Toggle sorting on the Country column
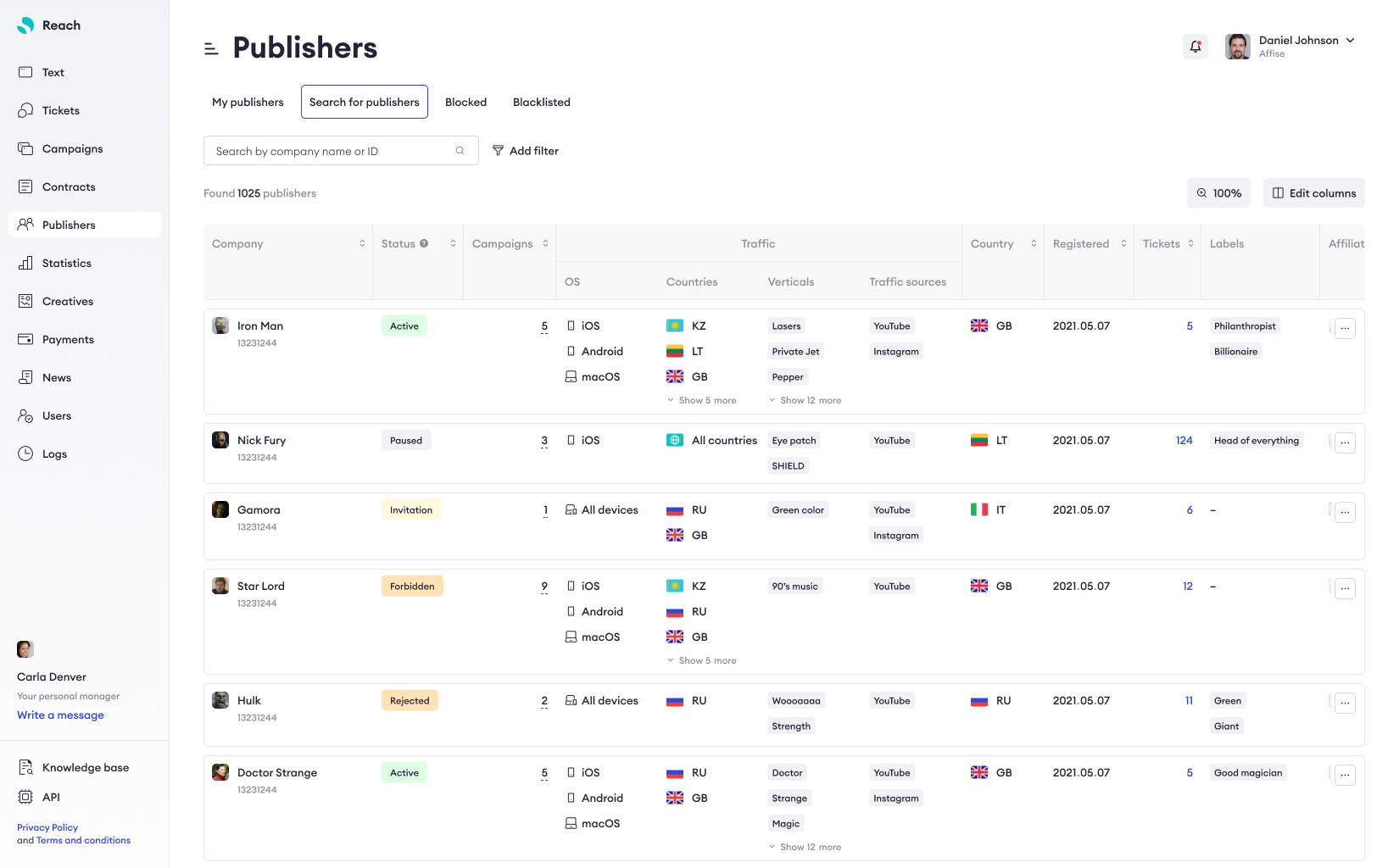1399x868 pixels. tap(1034, 243)
